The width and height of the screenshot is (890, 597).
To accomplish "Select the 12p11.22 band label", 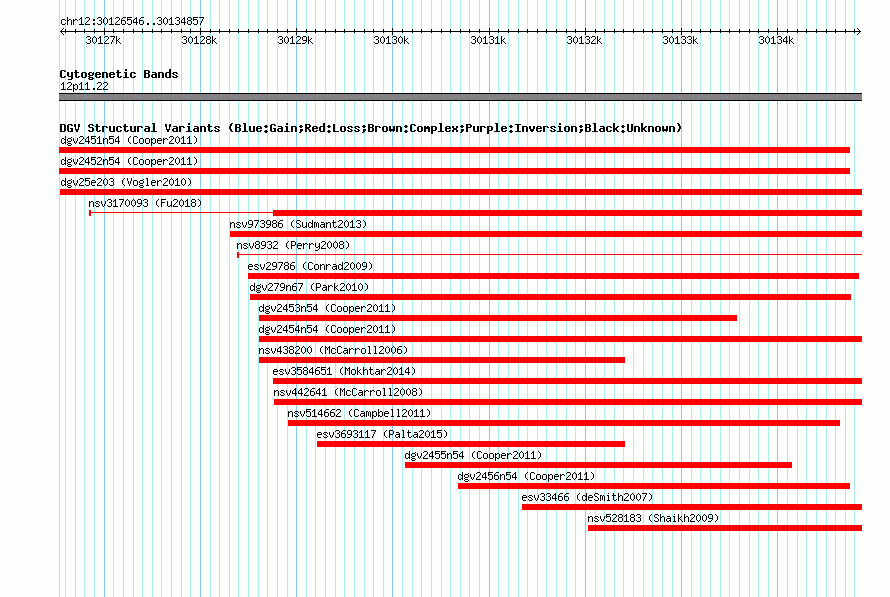I will pos(84,86).
